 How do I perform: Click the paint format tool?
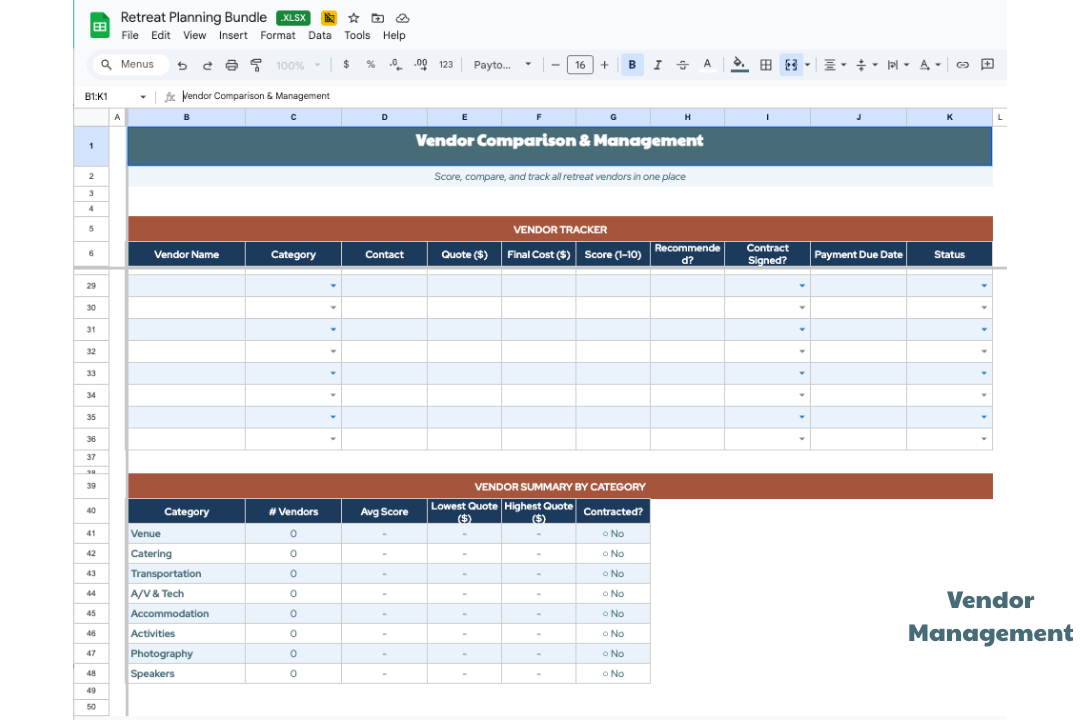[x=257, y=64]
